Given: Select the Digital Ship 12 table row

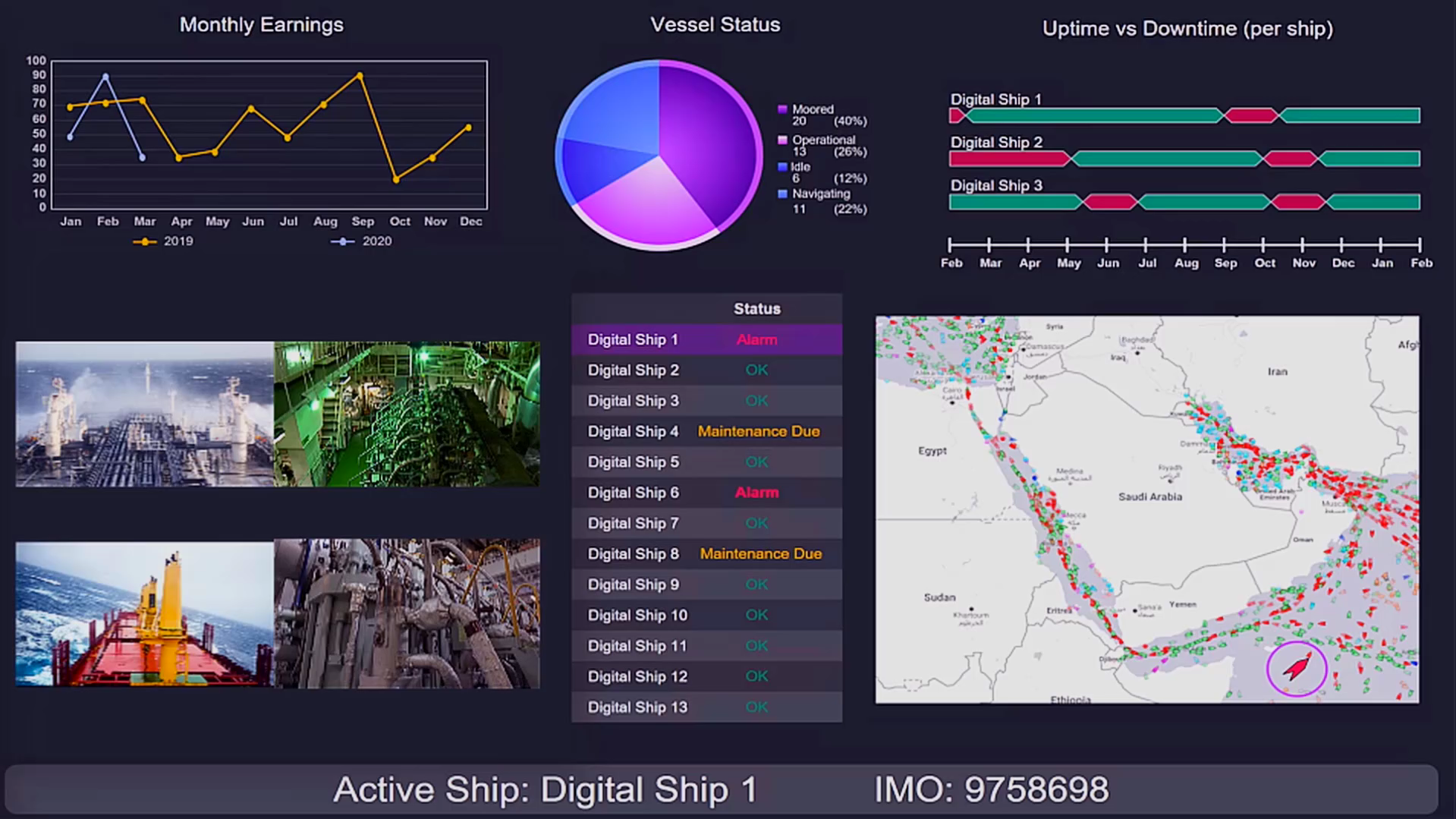Looking at the screenshot, I should [706, 676].
